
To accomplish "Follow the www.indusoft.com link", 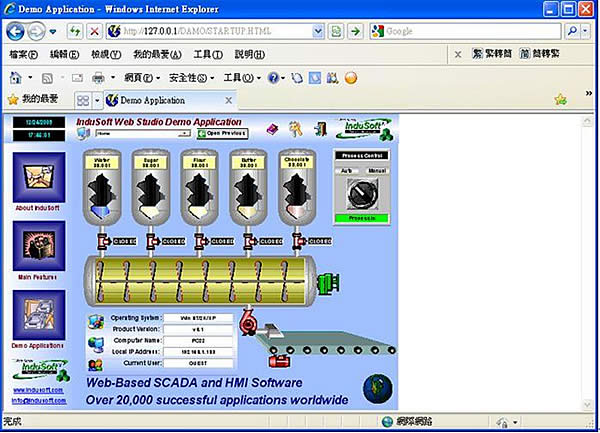I will coord(39,389).
